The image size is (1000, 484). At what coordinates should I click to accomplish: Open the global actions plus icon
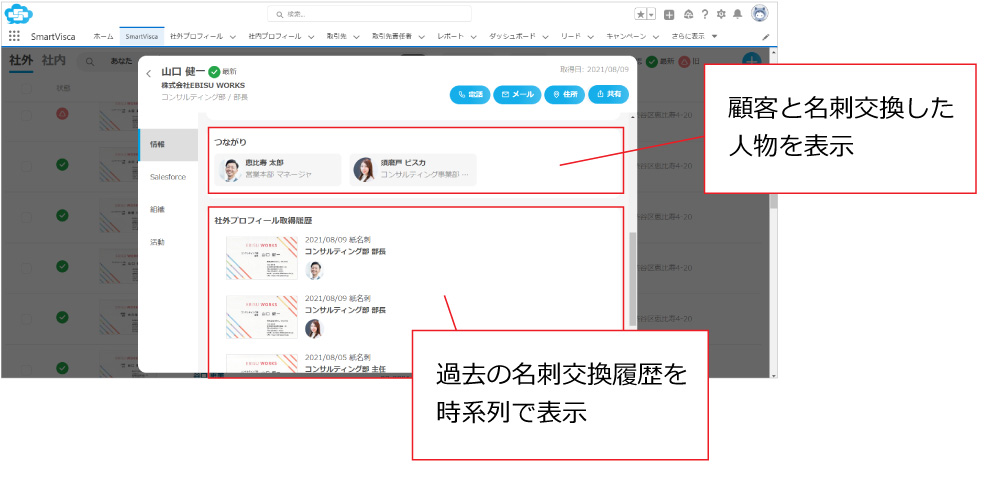[x=669, y=15]
